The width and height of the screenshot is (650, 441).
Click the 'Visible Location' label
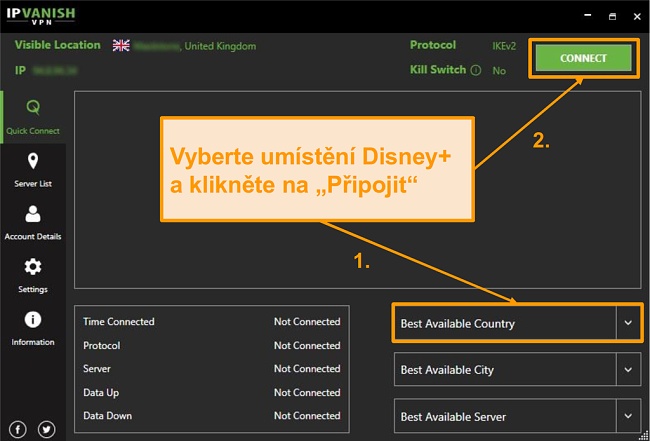click(x=58, y=45)
